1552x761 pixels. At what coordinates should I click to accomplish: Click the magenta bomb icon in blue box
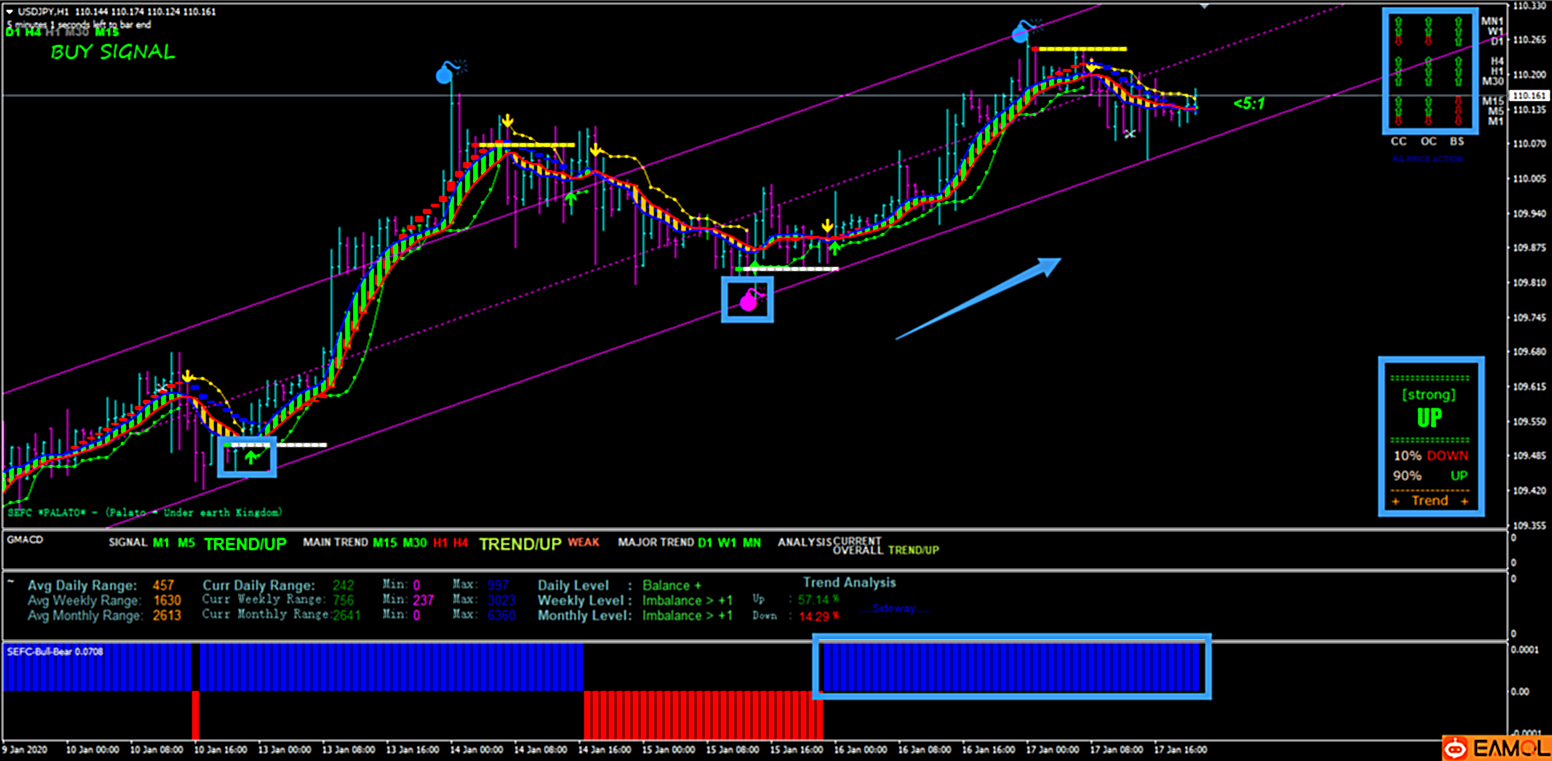coord(748,300)
